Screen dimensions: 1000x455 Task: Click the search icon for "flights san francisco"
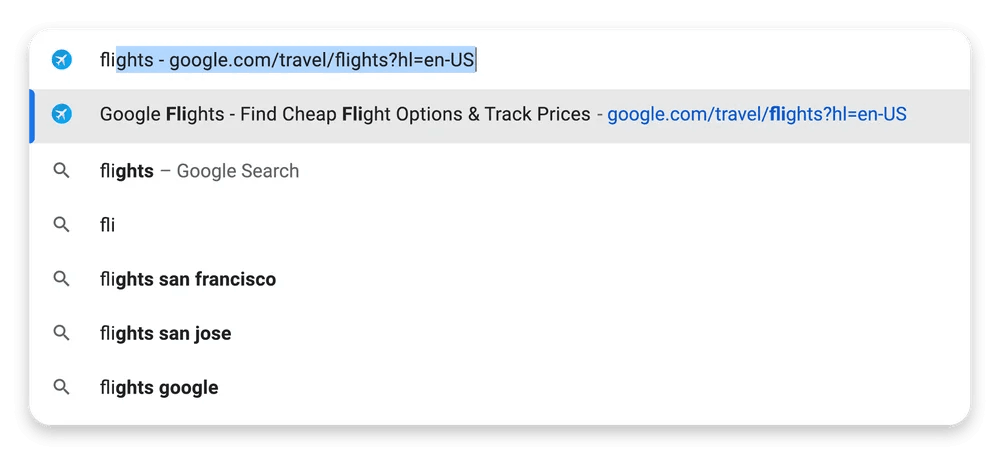(x=62, y=279)
